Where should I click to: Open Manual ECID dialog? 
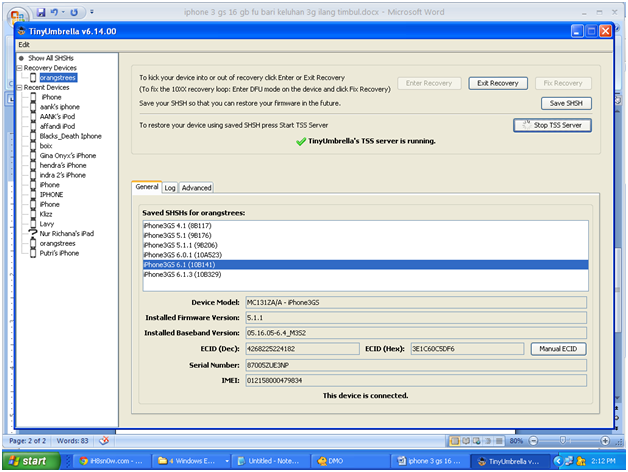point(558,349)
